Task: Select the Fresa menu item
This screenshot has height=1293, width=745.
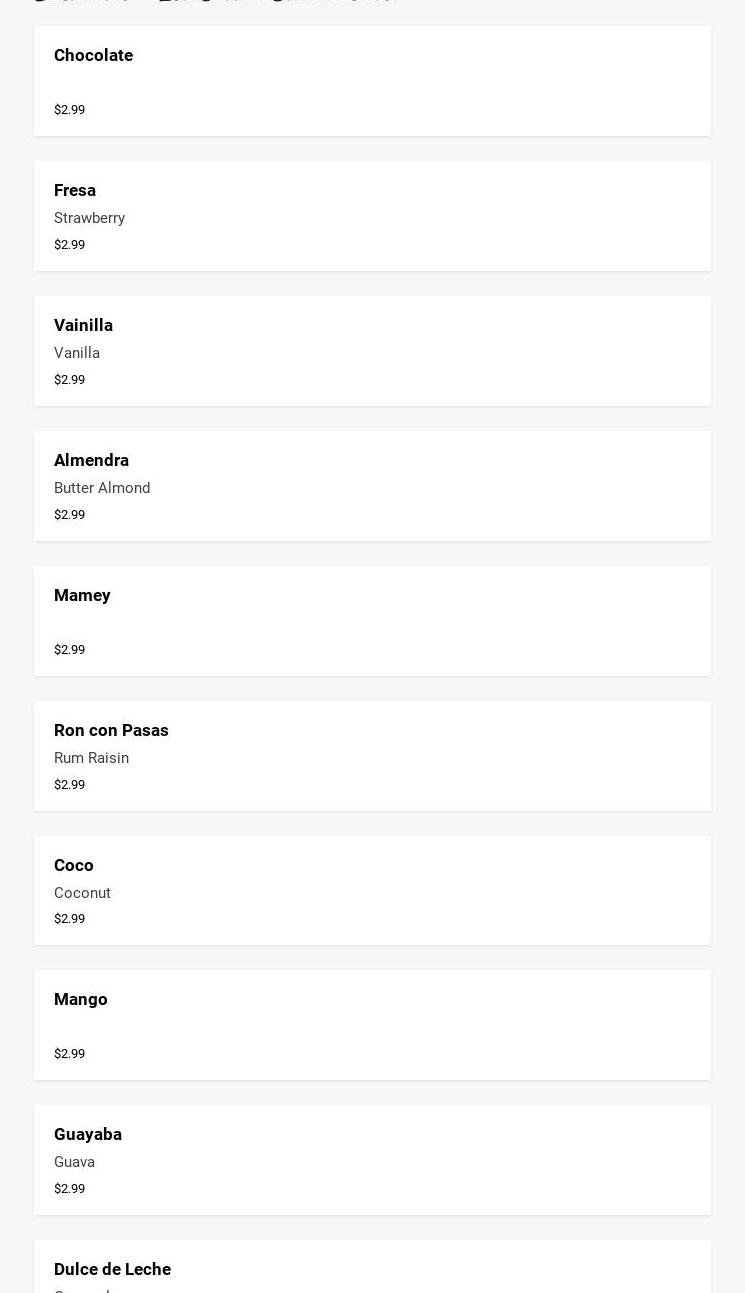Action: [x=75, y=191]
